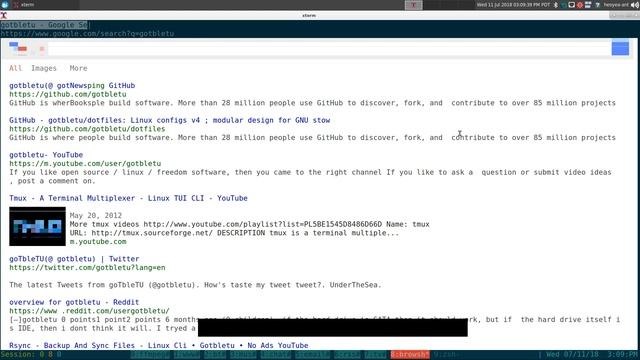The width and height of the screenshot is (640, 360).
Task: Click the xterm X logo icon in title bar
Action: click(x=4, y=16)
